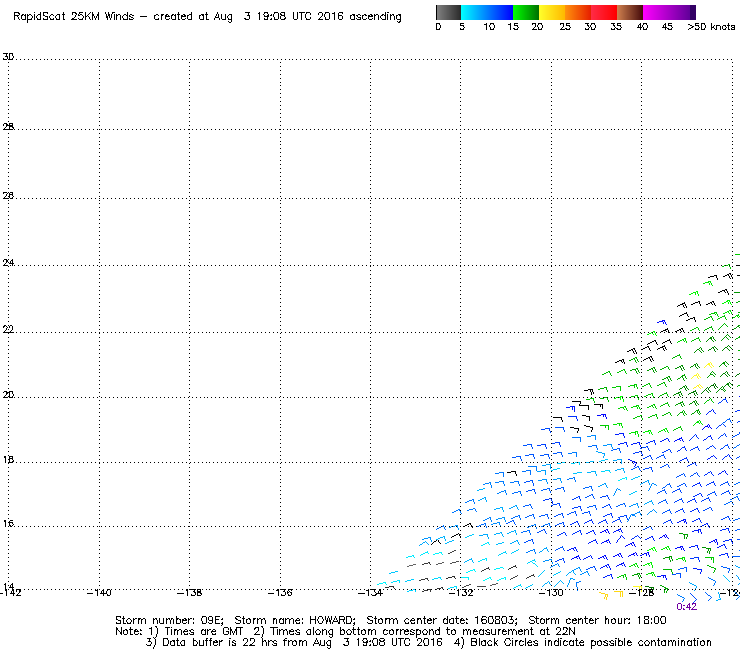The width and height of the screenshot is (740, 650).
Task: Click the legend label 10
Action: coord(489,27)
